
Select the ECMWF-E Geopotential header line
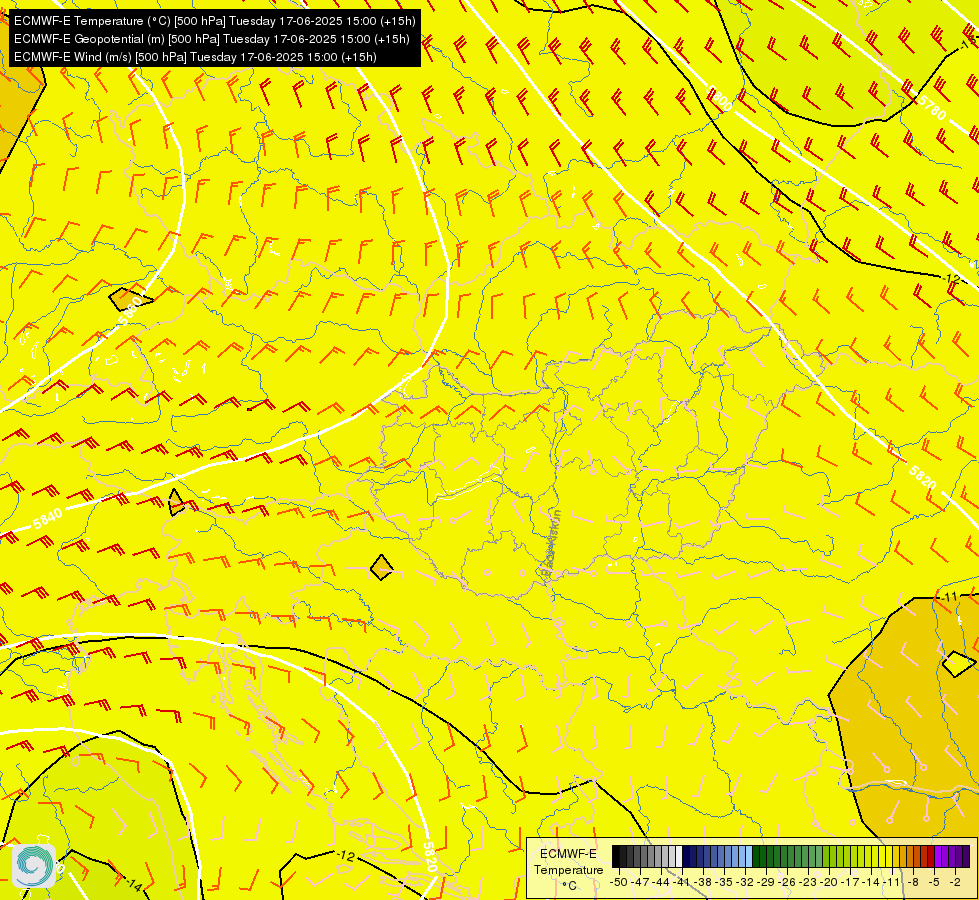tap(212, 39)
